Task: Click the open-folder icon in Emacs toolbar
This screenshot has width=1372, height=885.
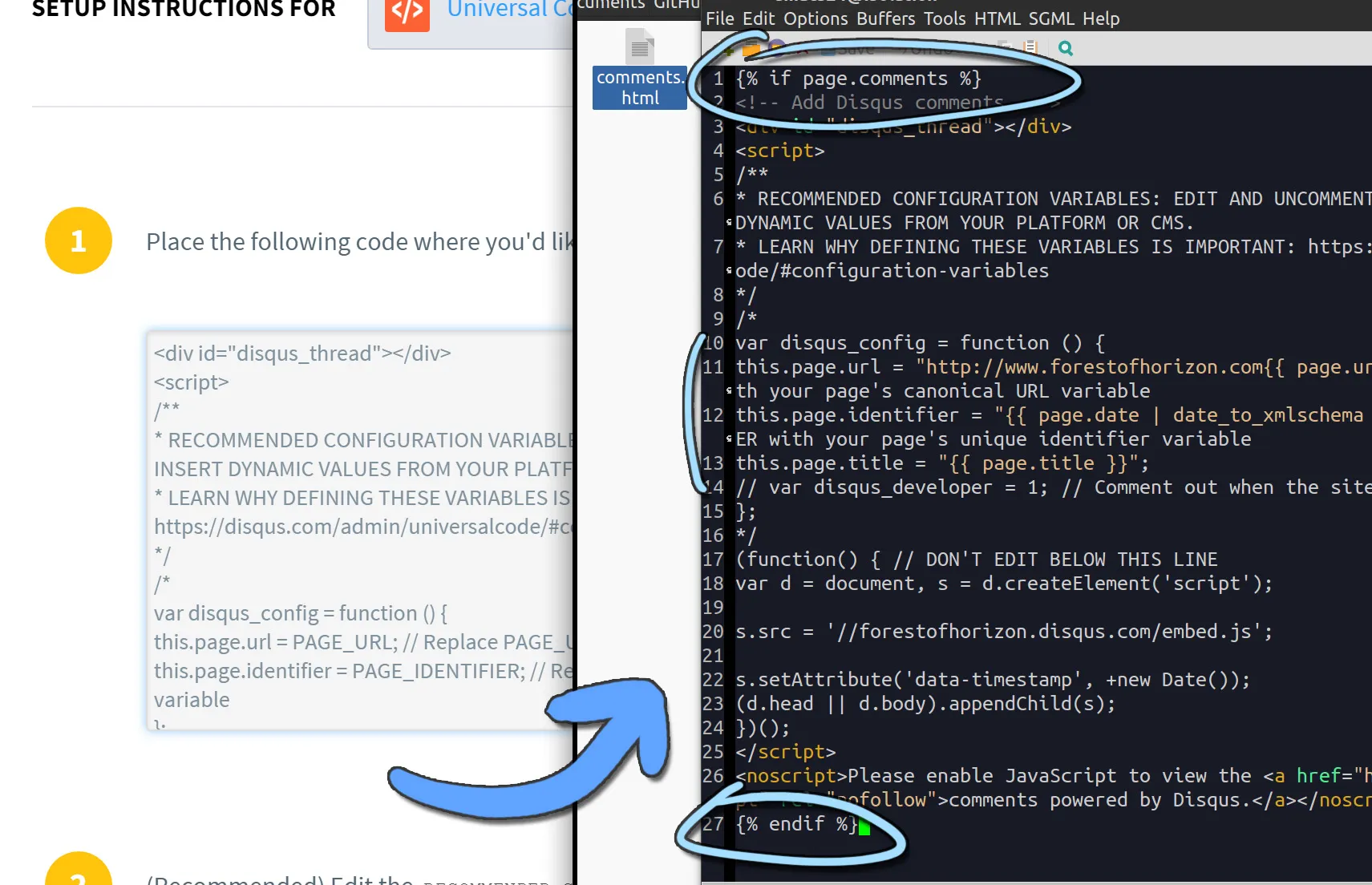Action: pos(751,50)
